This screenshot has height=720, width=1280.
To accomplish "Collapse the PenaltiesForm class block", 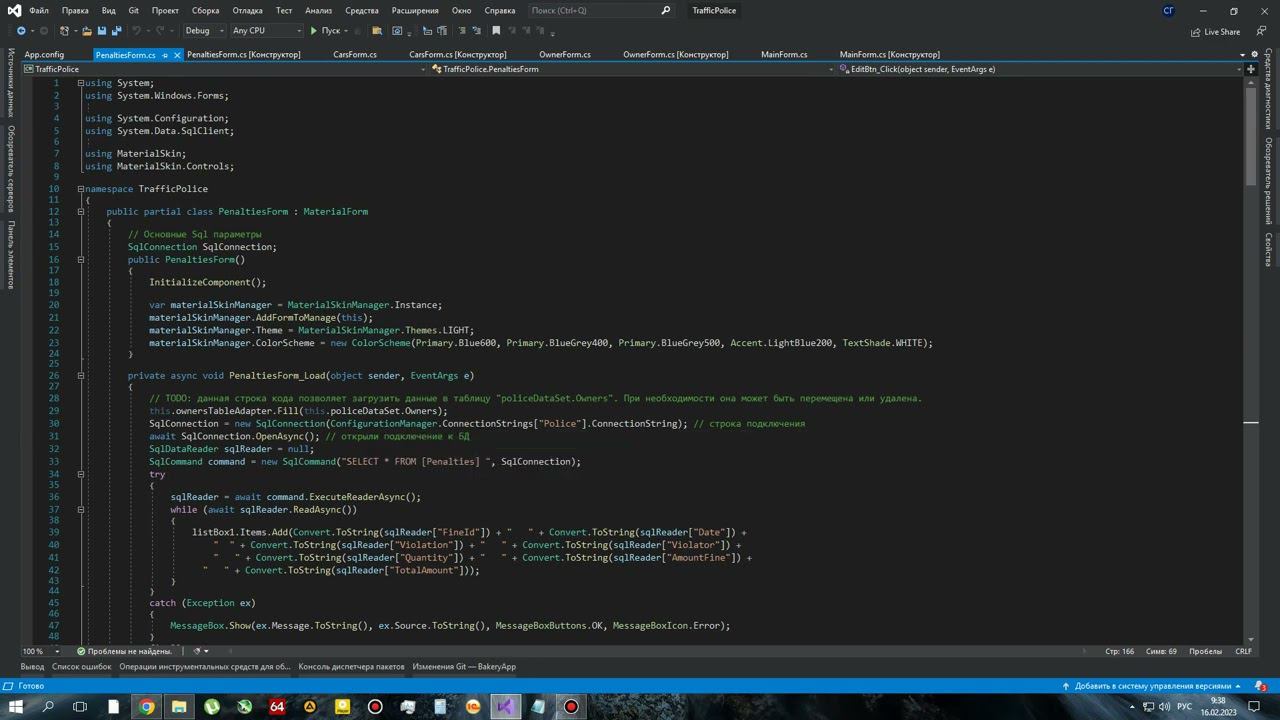I will click(81, 212).
